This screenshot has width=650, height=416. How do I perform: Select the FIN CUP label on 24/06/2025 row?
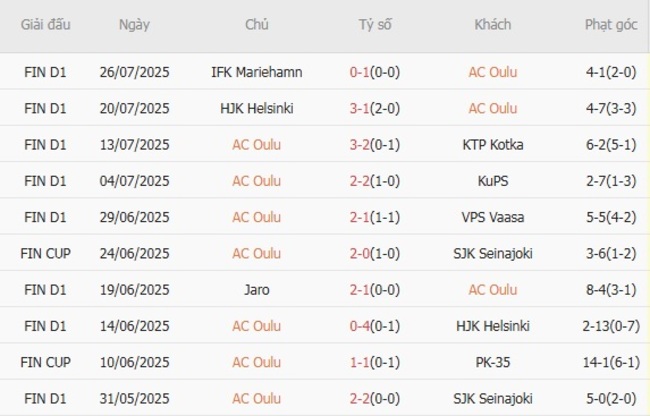[x=45, y=253]
